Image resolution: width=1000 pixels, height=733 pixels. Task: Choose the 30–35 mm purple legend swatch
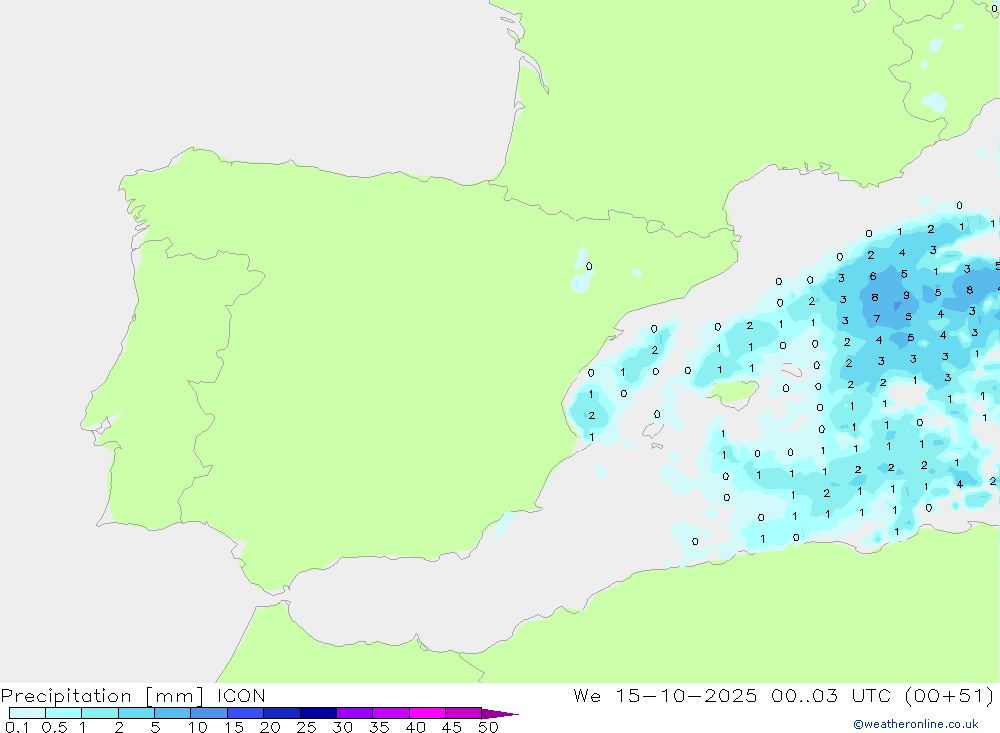click(354, 713)
